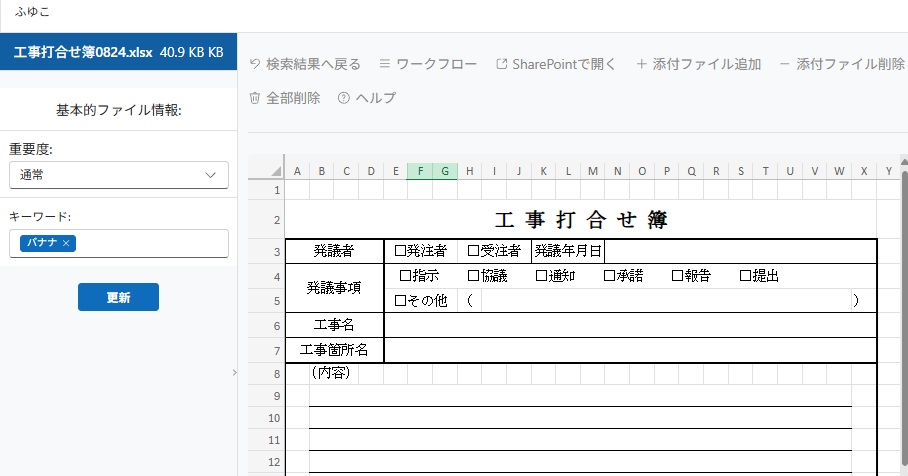Viewport: 908px width, 476px height.
Task: Click SharePointで開く external link icon
Action: (x=502, y=64)
